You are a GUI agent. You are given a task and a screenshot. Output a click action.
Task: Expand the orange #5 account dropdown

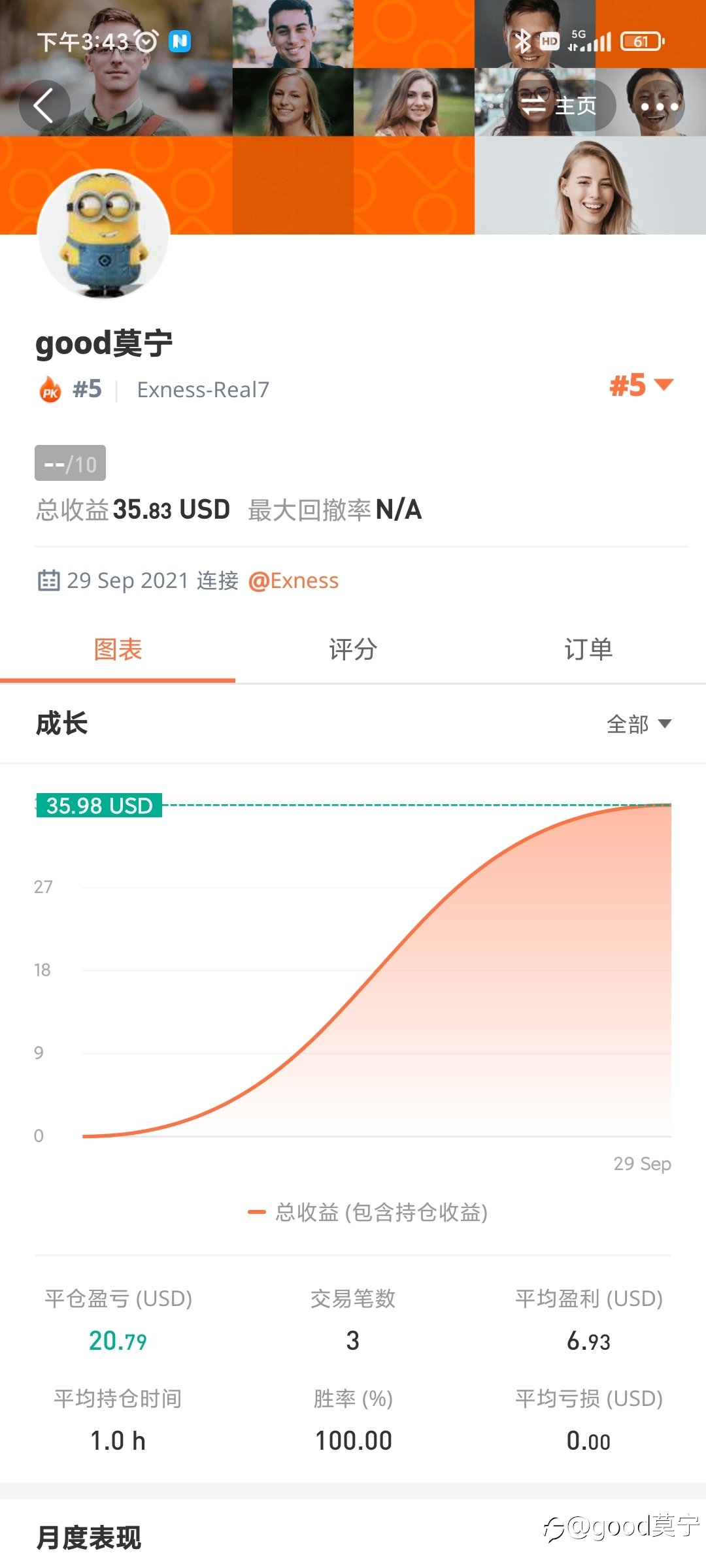[x=641, y=385]
